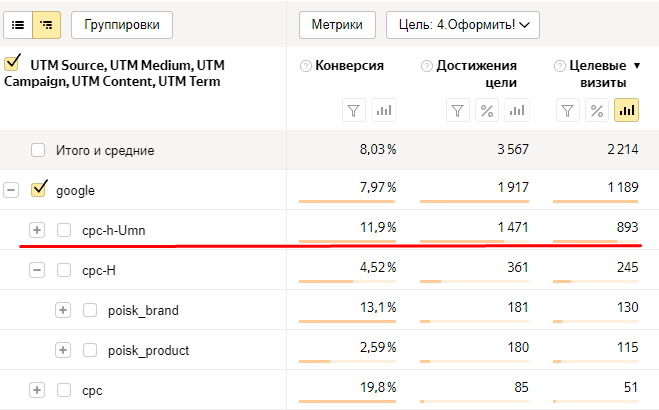Switch to flat list view icon
Image resolution: width=659 pixels, height=410 pixels.
pos(18,24)
